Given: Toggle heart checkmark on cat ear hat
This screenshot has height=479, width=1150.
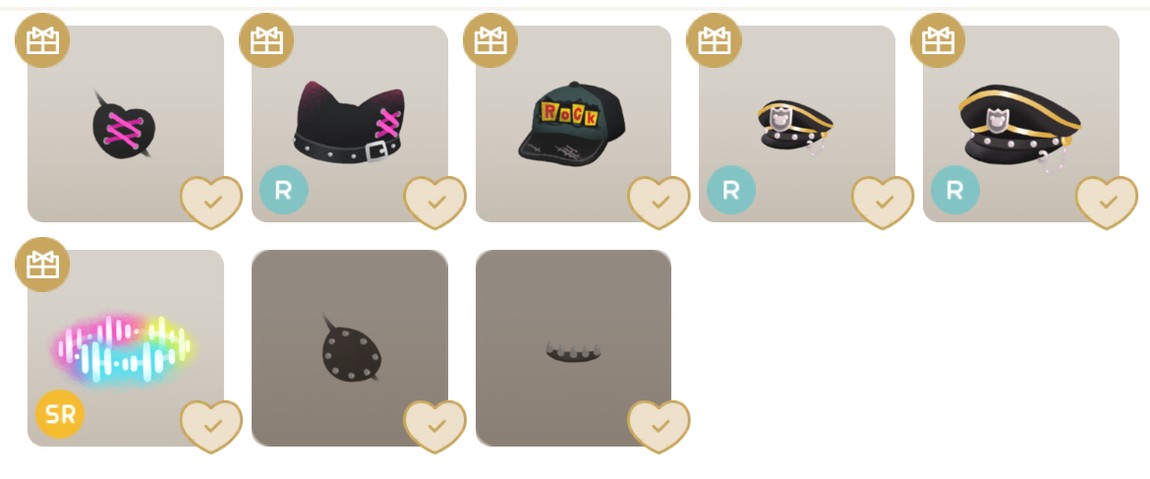Looking at the screenshot, I should click(435, 202).
